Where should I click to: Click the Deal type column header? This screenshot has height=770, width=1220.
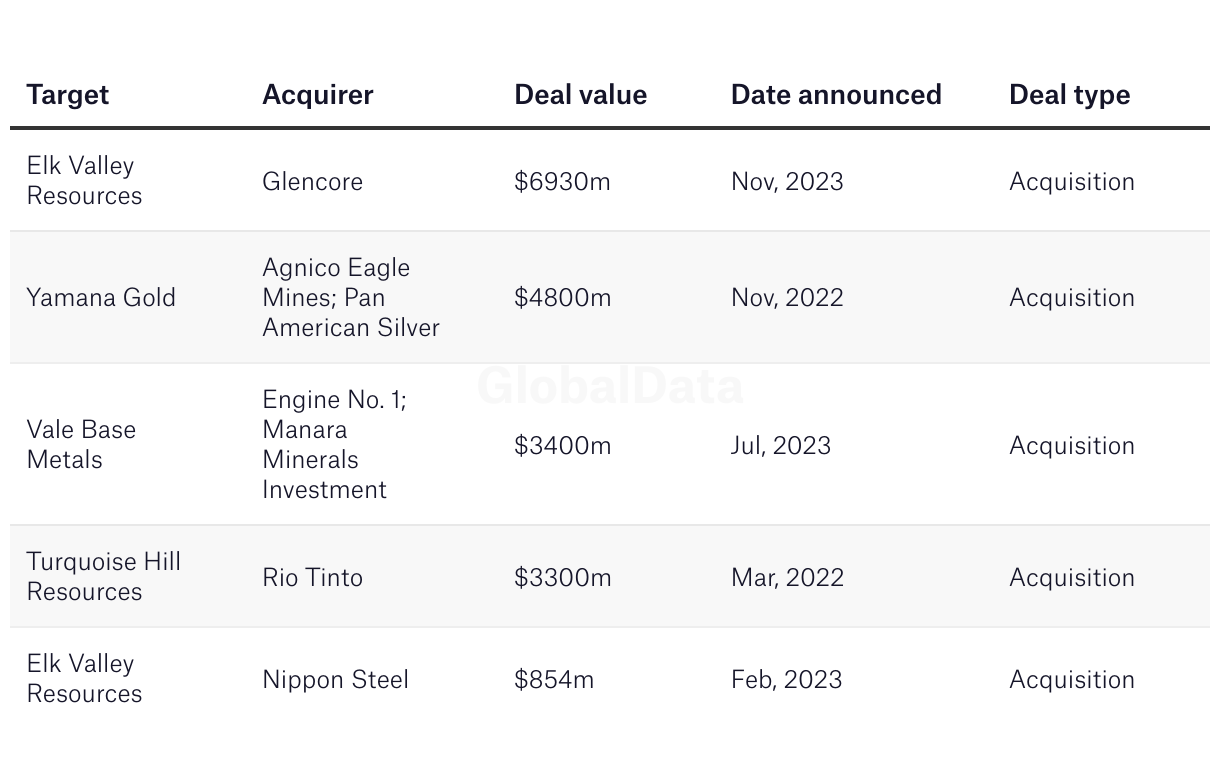pos(1070,95)
